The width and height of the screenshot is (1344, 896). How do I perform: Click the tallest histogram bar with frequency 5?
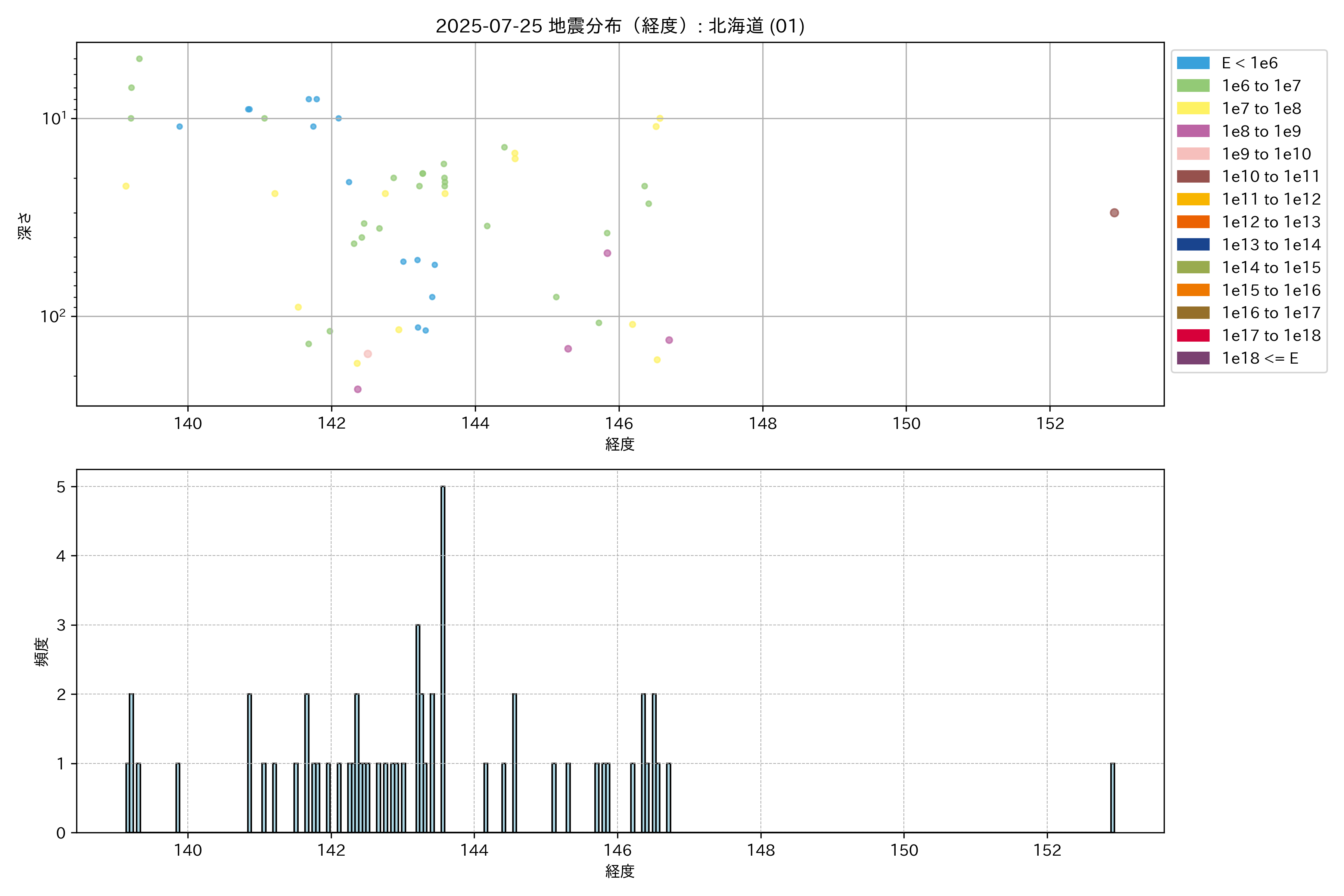[443, 657]
